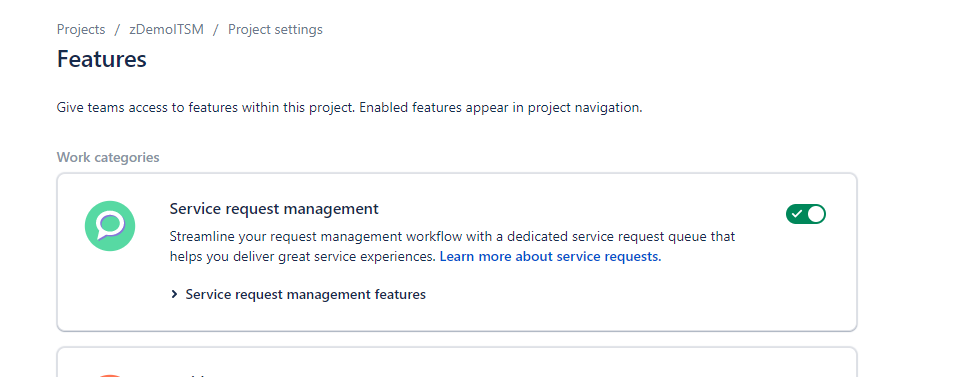The width and height of the screenshot is (956, 377).
Task: Click the slash separator after zDemoITSM breadcrumb
Action: 216,29
